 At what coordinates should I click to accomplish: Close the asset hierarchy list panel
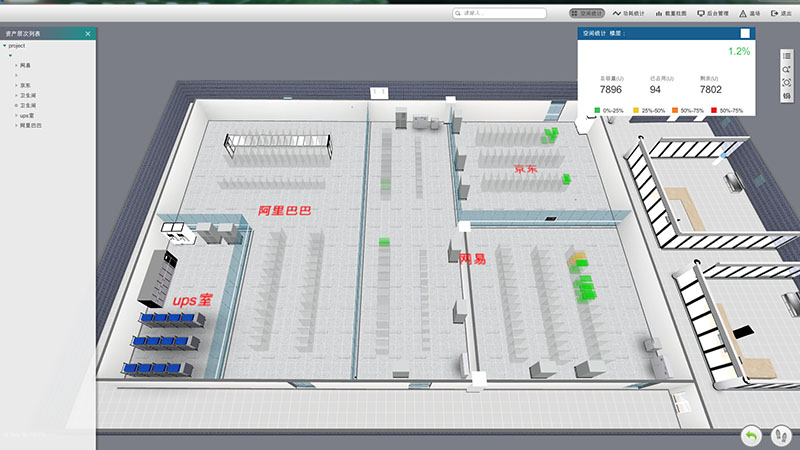coord(88,34)
